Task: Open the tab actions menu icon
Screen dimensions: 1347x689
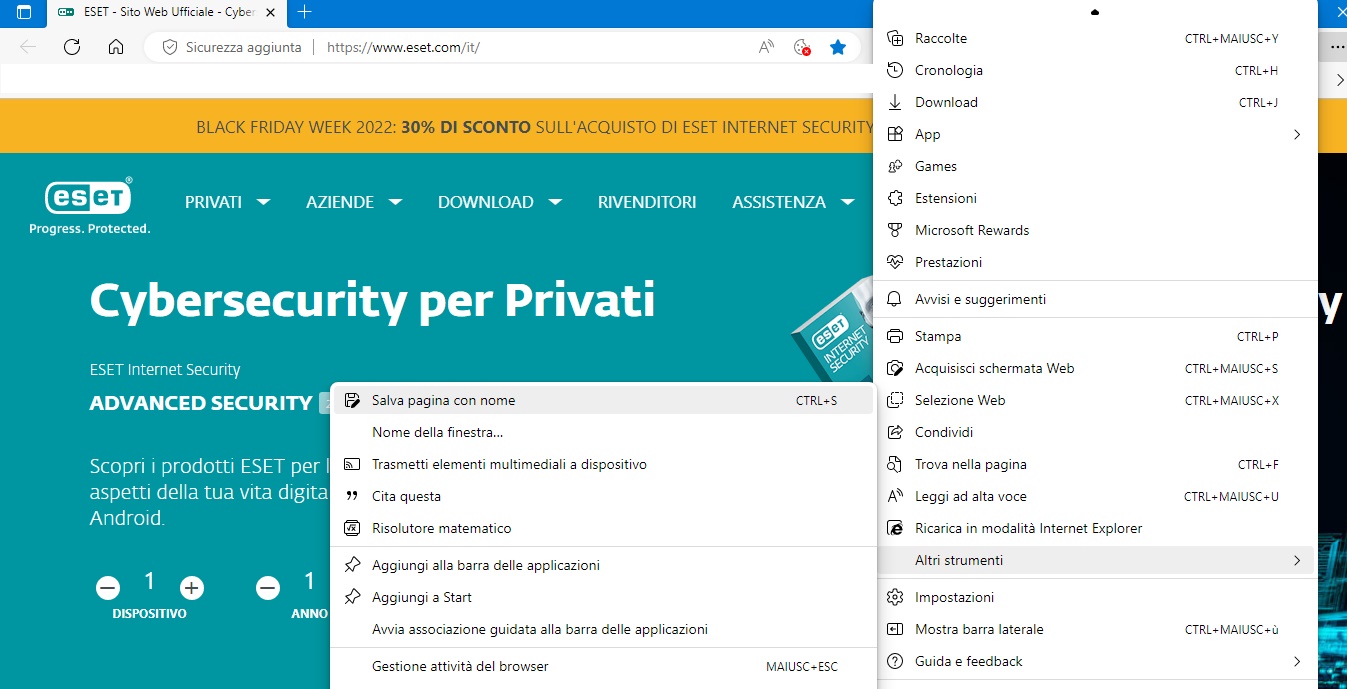Action: click(x=24, y=12)
